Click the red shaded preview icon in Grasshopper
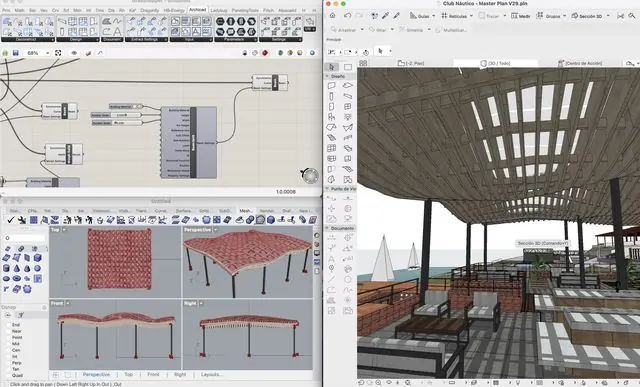Image resolution: width=640 pixels, height=387 pixels. point(266,53)
